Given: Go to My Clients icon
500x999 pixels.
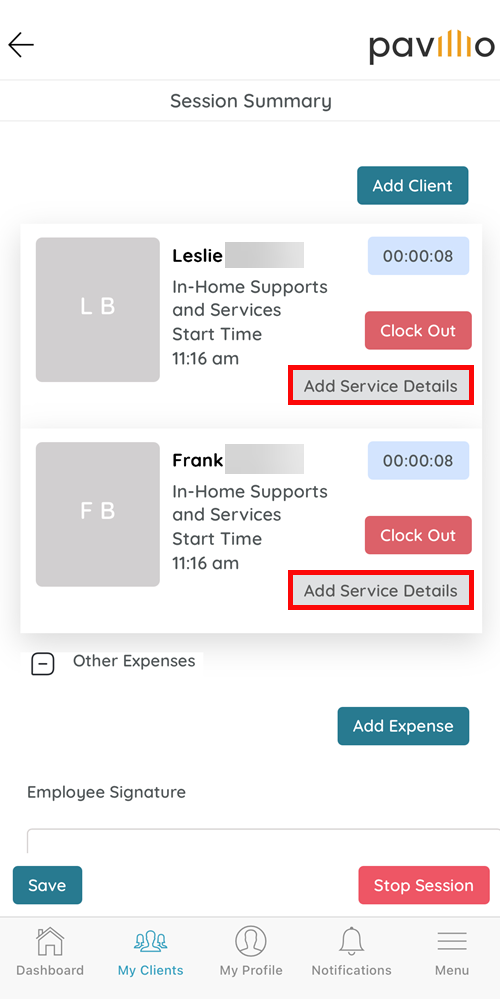Looking at the screenshot, I should (x=150, y=941).
